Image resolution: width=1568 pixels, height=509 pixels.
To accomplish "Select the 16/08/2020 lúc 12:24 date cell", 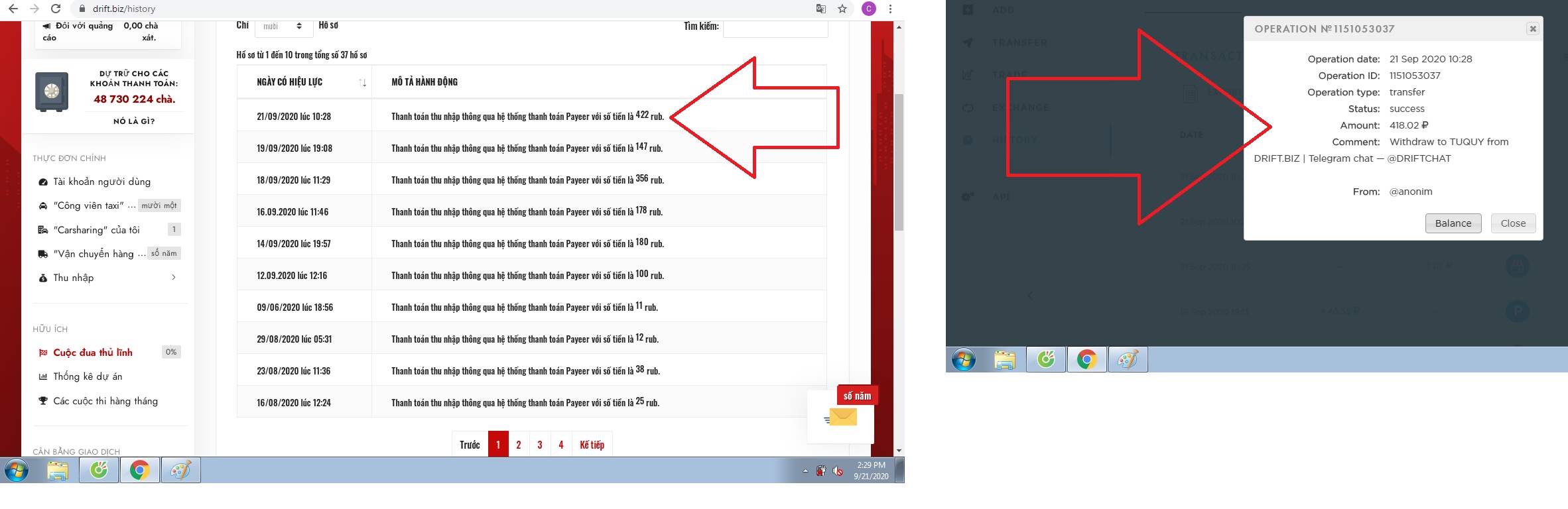I will coord(304,402).
